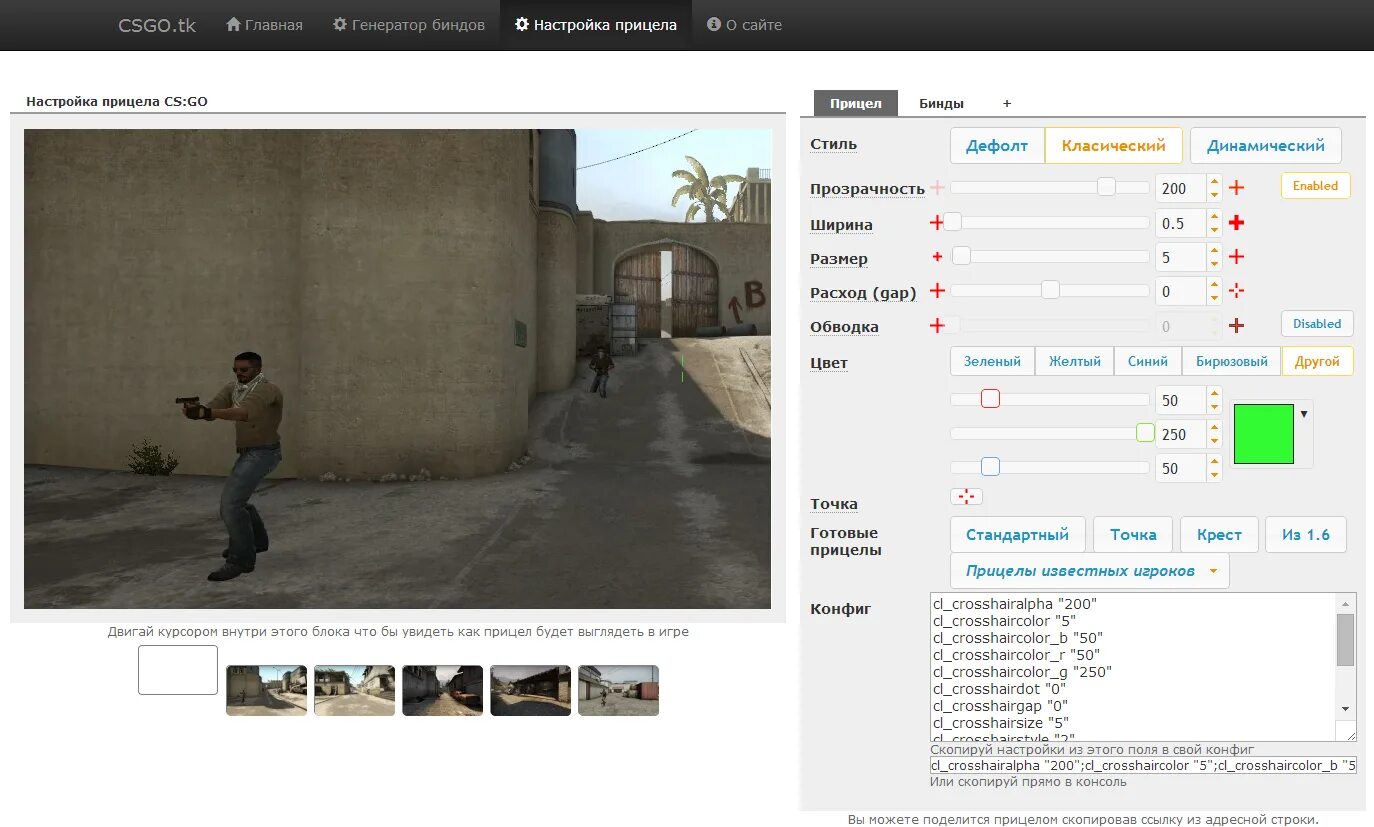
Task: Switch to the Бинды tab
Action: click(941, 103)
